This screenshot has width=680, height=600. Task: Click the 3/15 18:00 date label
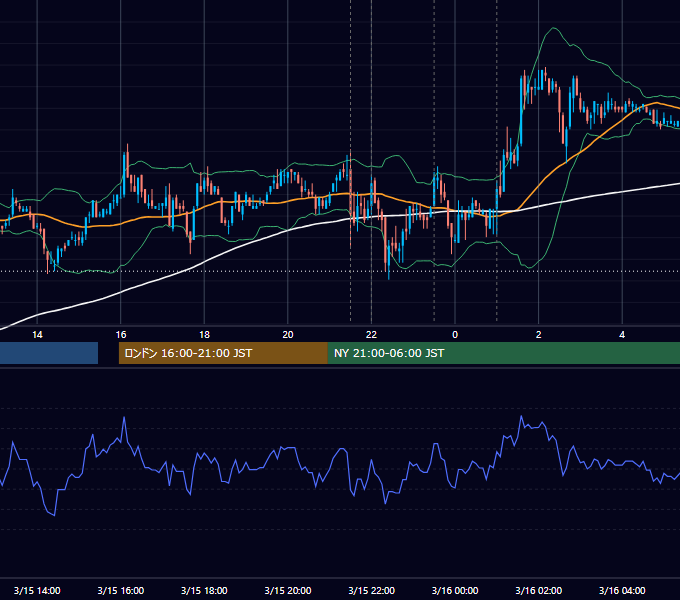[204, 590]
